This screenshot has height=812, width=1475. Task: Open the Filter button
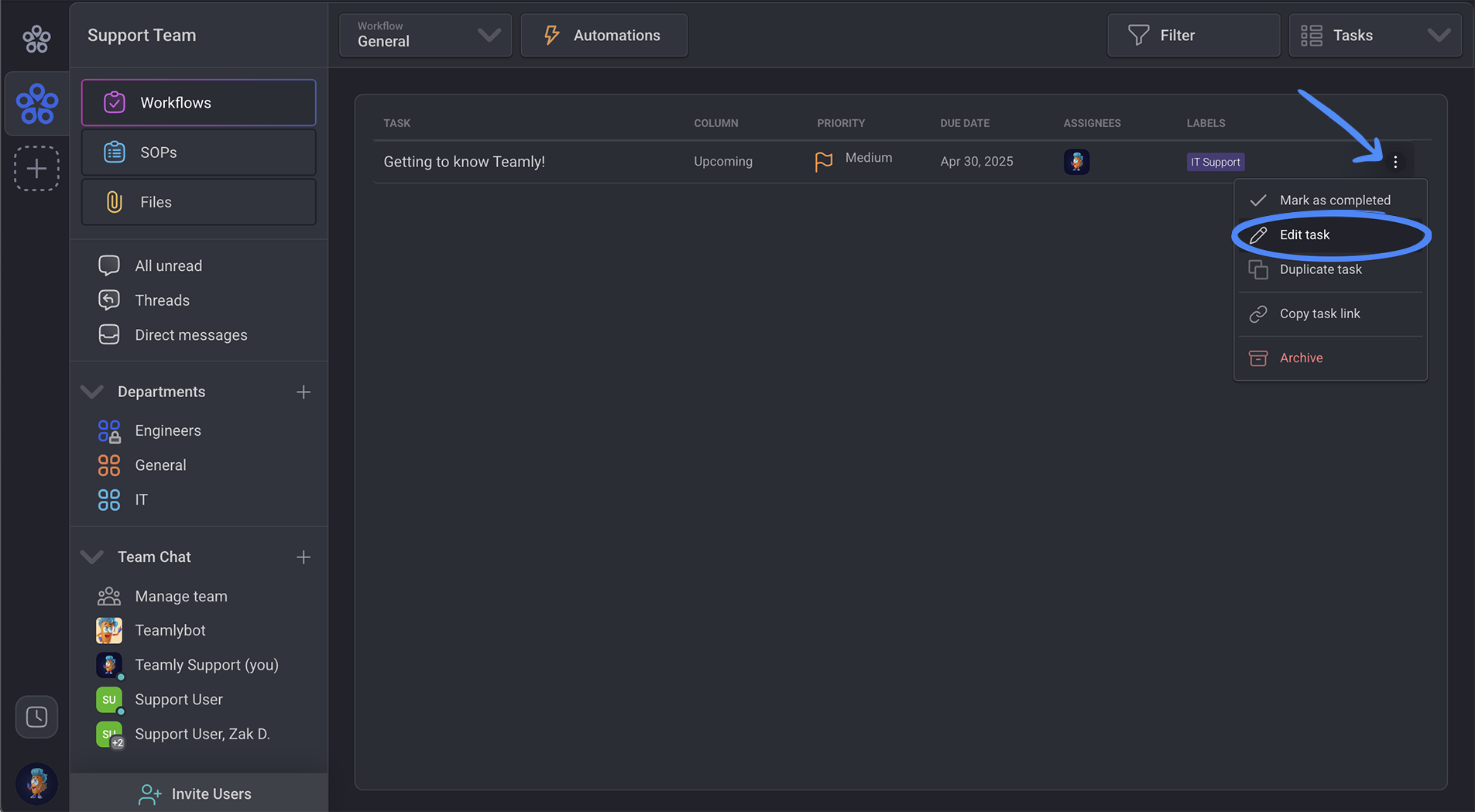tap(1193, 35)
